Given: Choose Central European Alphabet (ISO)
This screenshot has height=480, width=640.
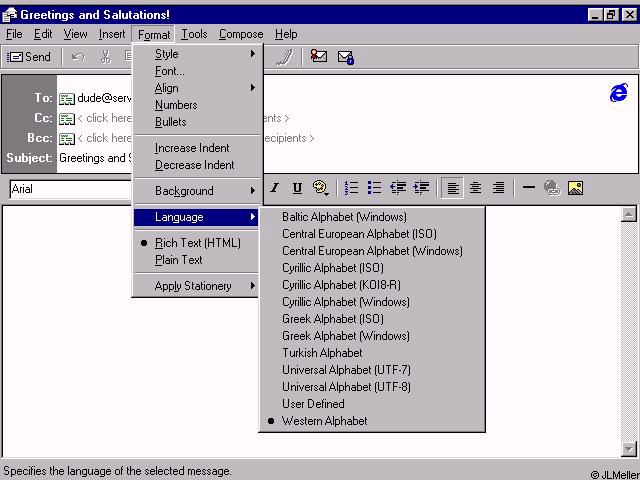Looking at the screenshot, I should [372, 234].
